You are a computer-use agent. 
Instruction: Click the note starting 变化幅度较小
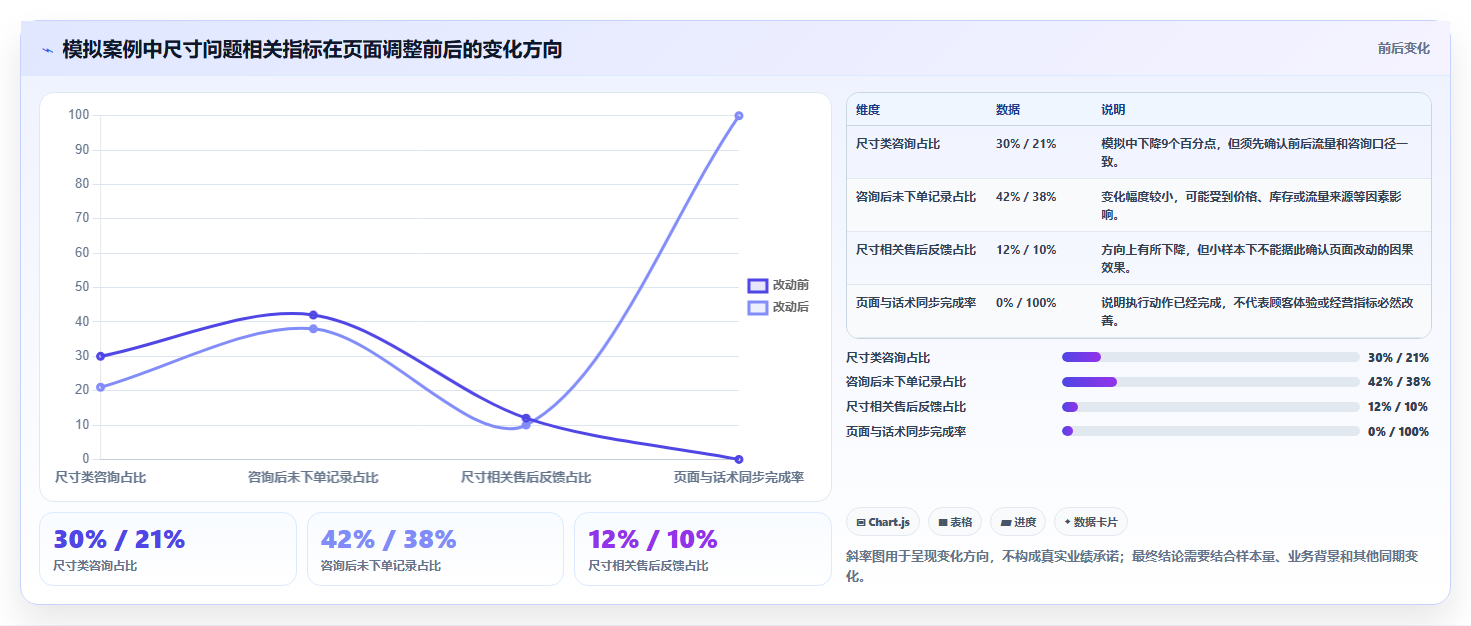1251,205
